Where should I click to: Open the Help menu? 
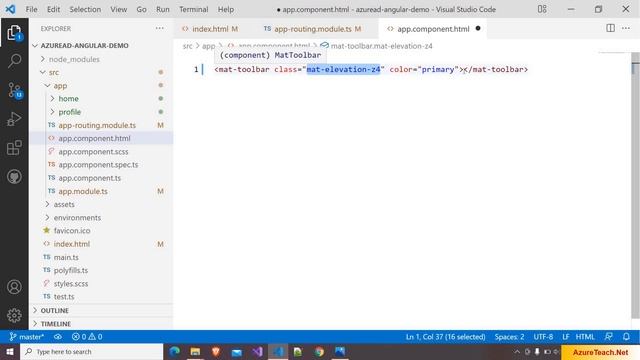coord(226,9)
